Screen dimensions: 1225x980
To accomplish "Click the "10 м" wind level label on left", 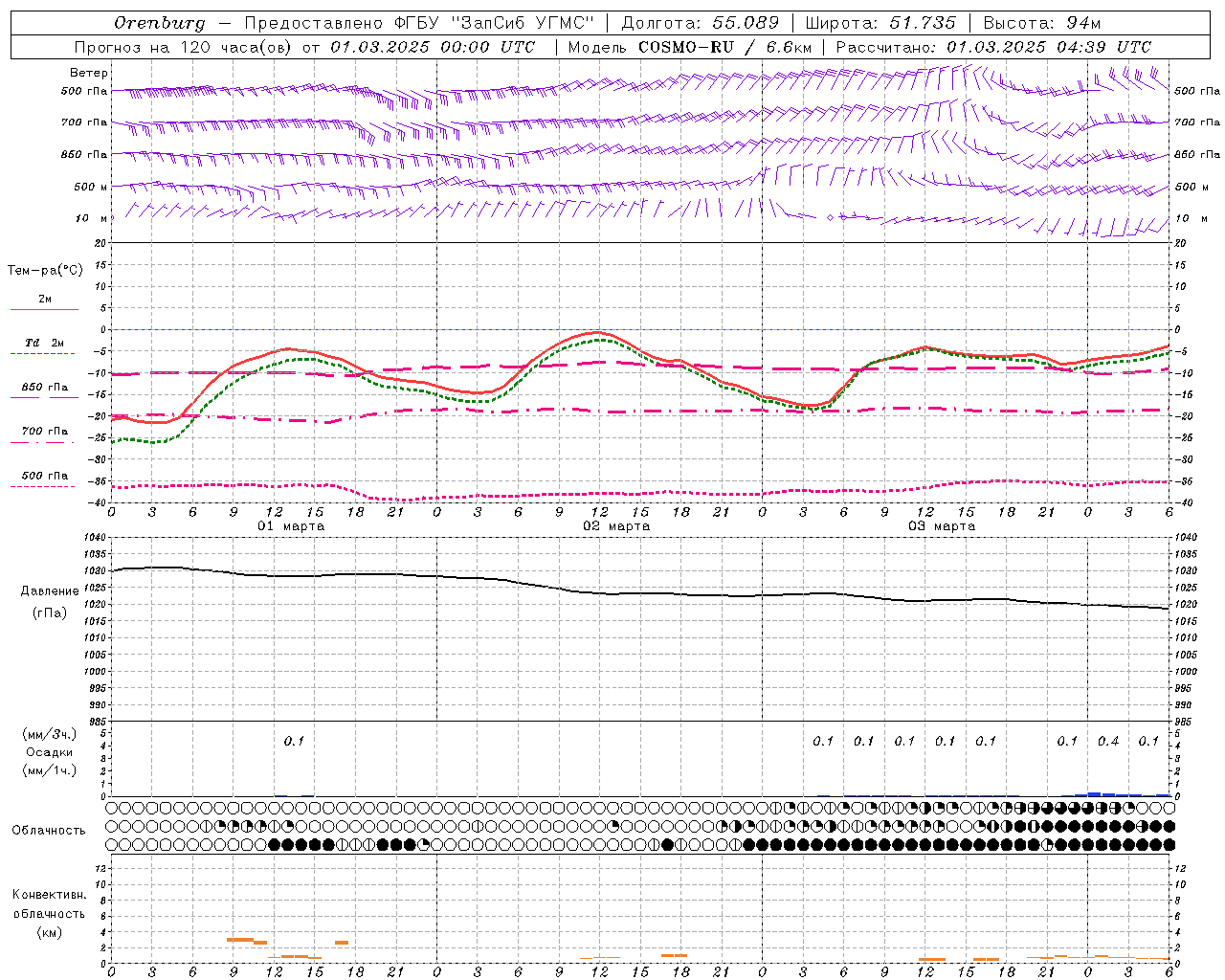I will (x=92, y=218).
